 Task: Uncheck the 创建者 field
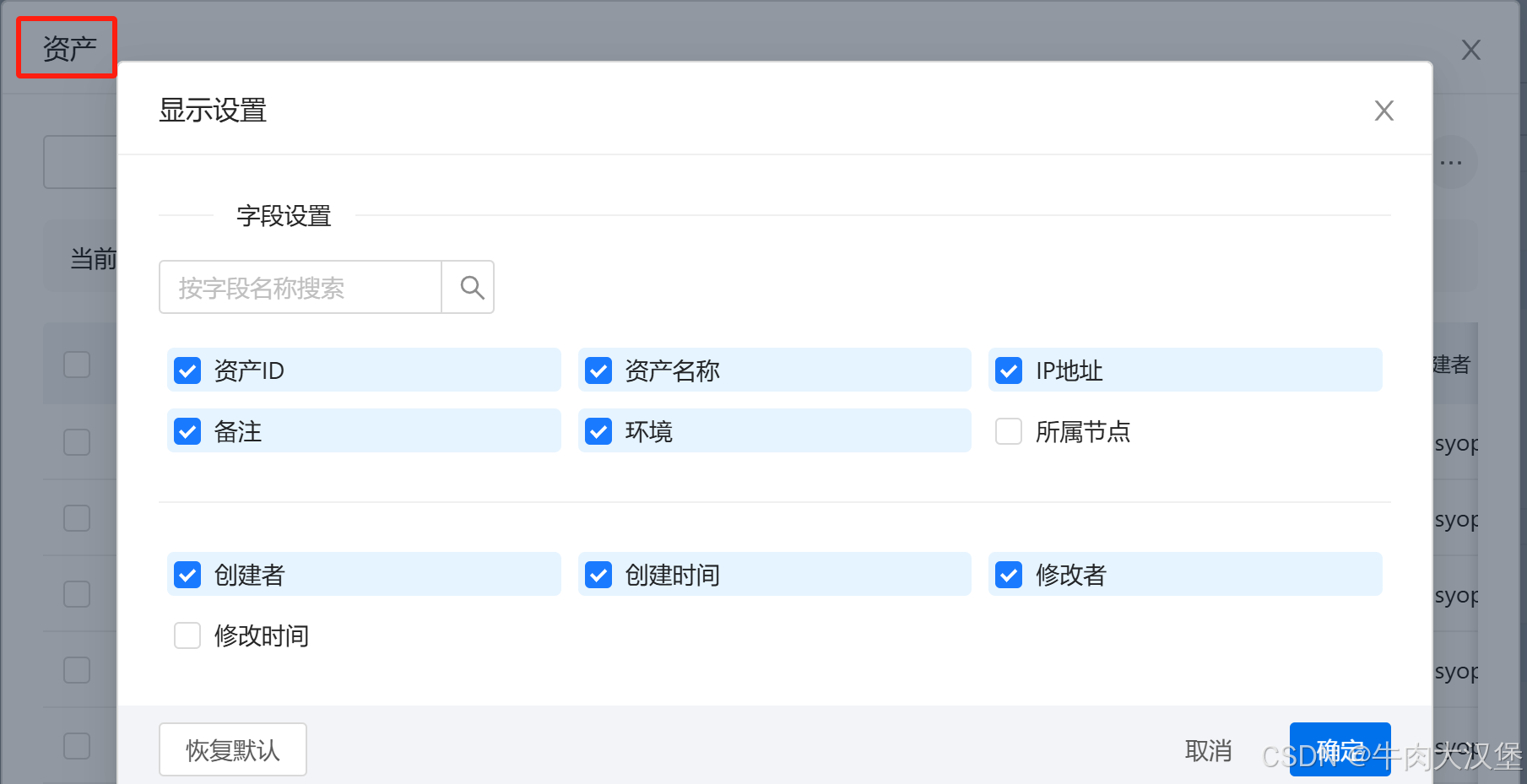coord(187,575)
